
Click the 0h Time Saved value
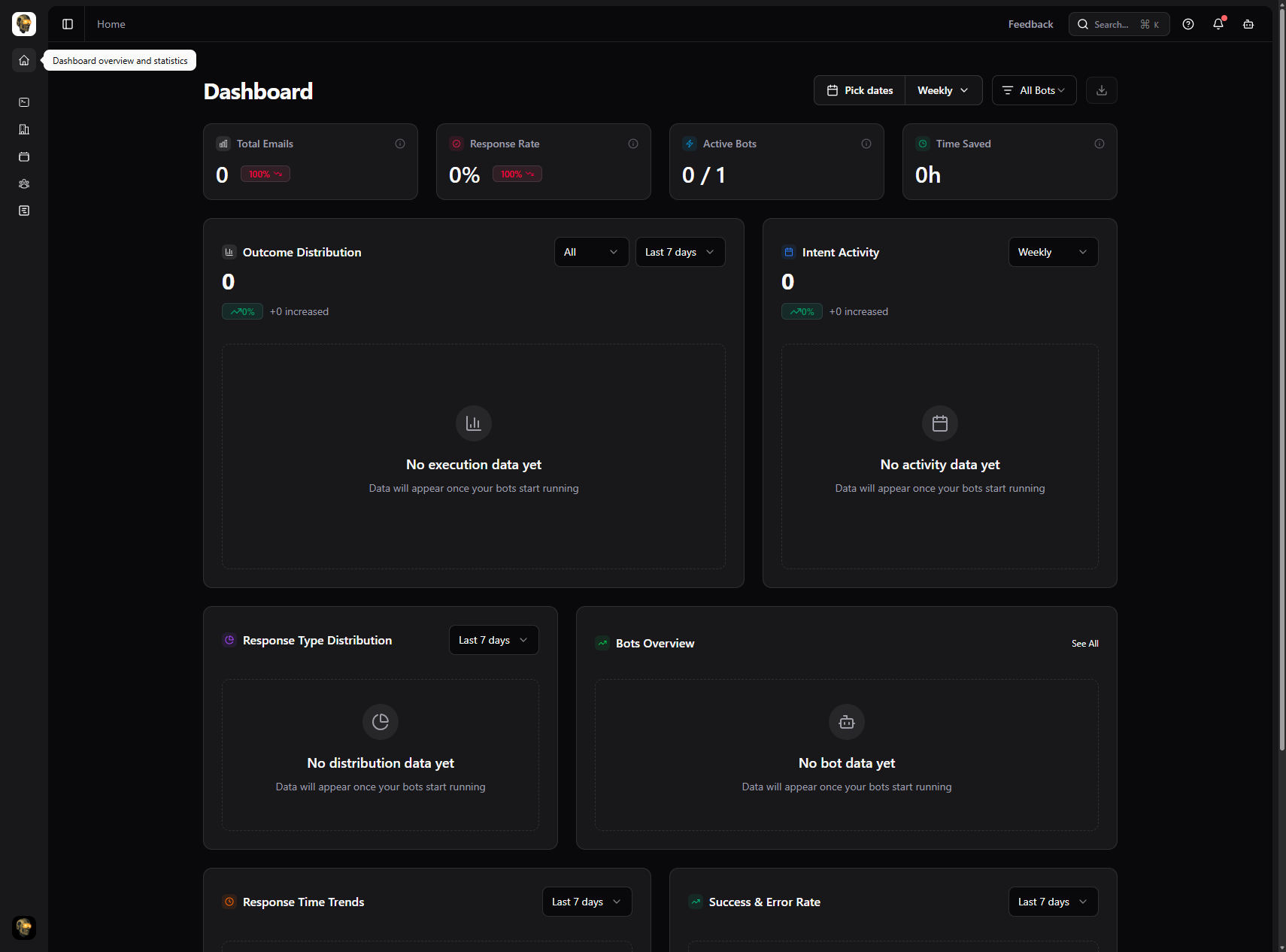(928, 175)
